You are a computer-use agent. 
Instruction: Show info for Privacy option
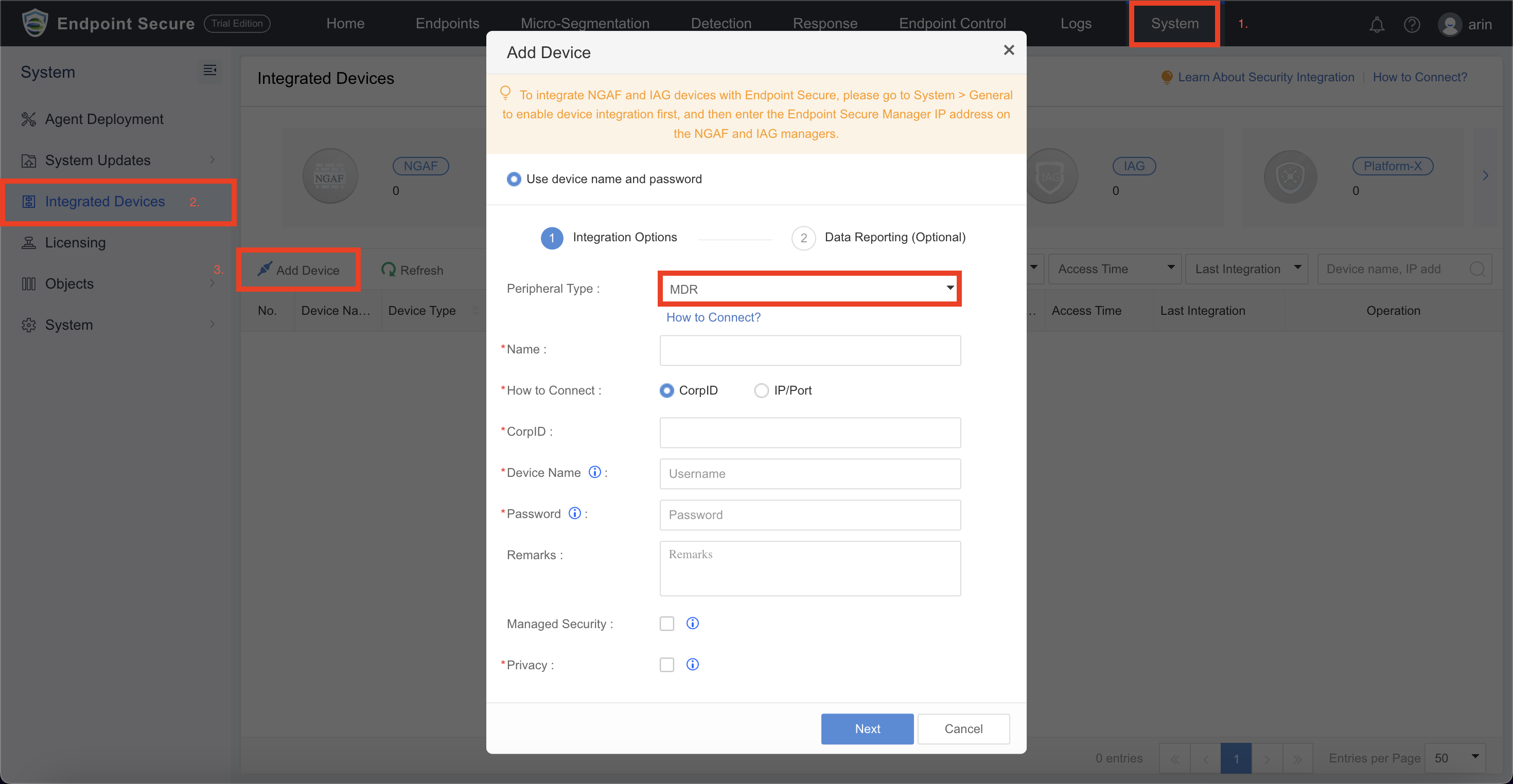[693, 664]
